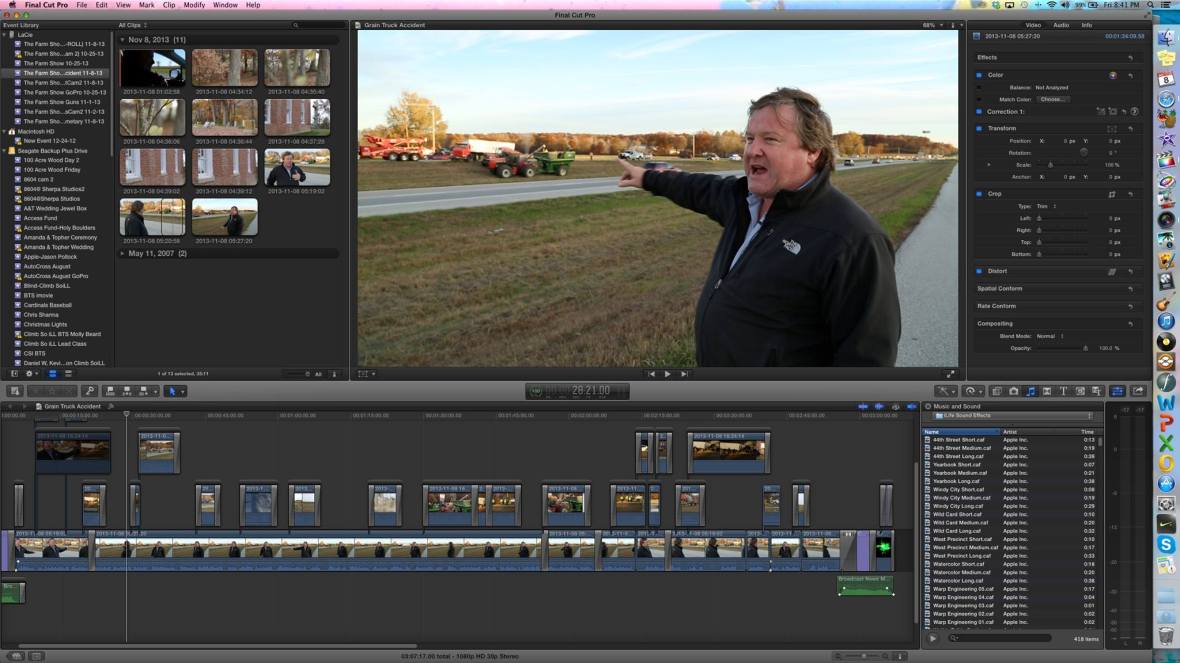Image resolution: width=1180 pixels, height=663 pixels.
Task: Click the Match Color Choose button
Action: coord(1052,99)
